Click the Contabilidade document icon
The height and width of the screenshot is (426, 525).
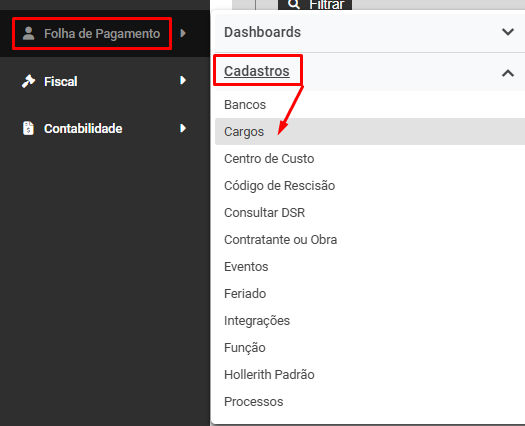click(28, 128)
